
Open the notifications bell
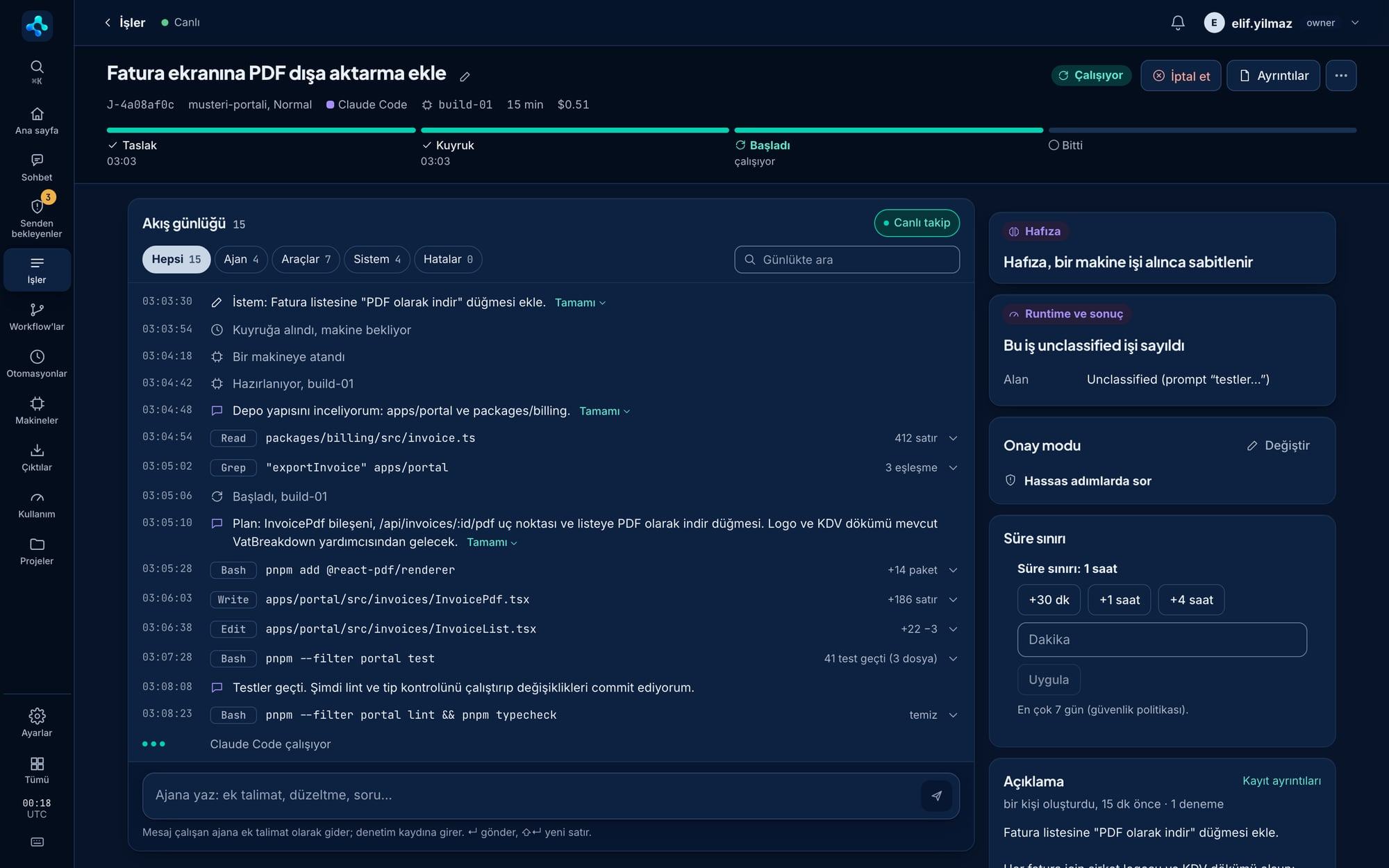pos(1177,23)
